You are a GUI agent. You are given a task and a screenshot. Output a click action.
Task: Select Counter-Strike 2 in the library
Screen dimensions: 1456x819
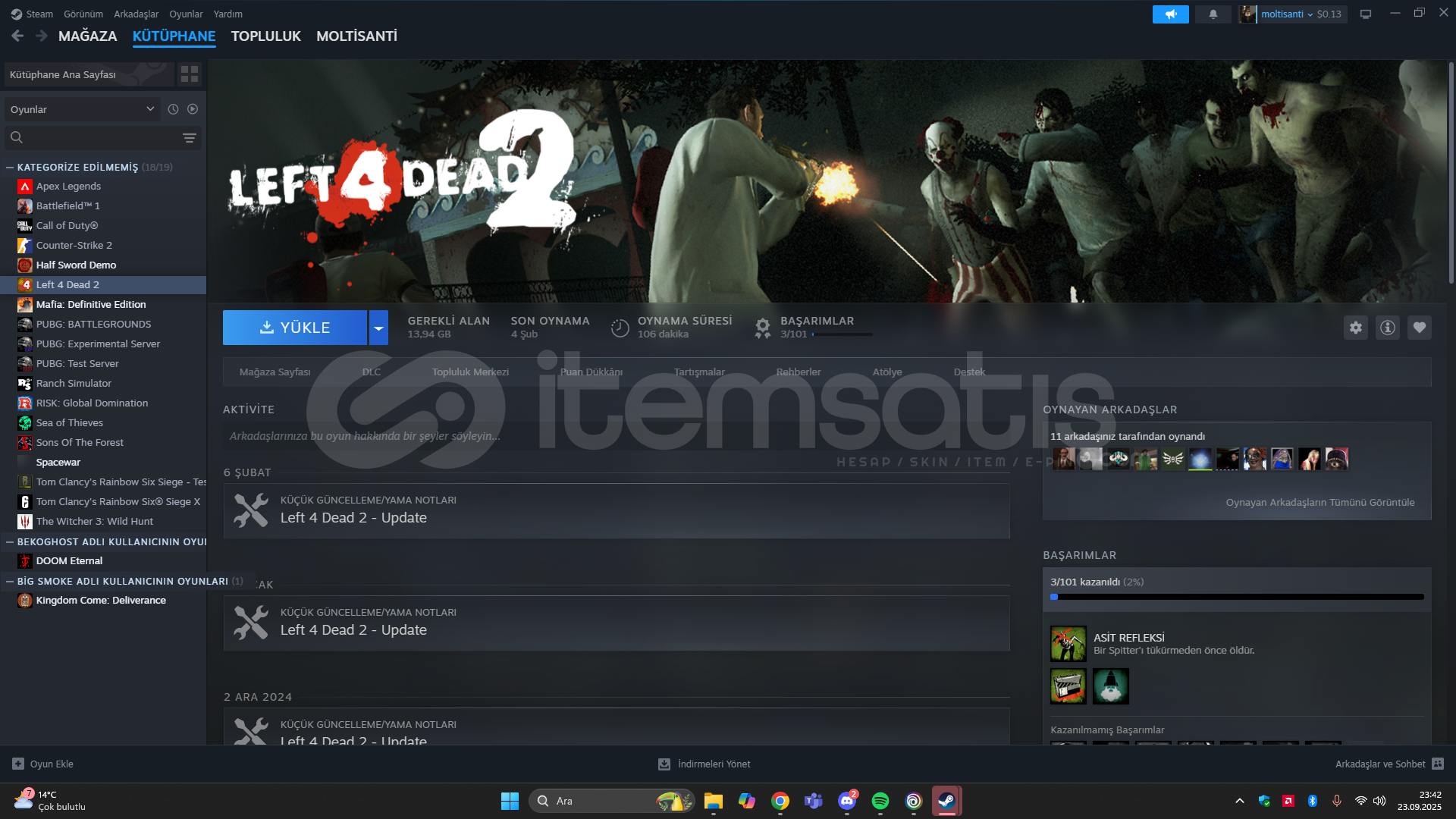(103, 245)
